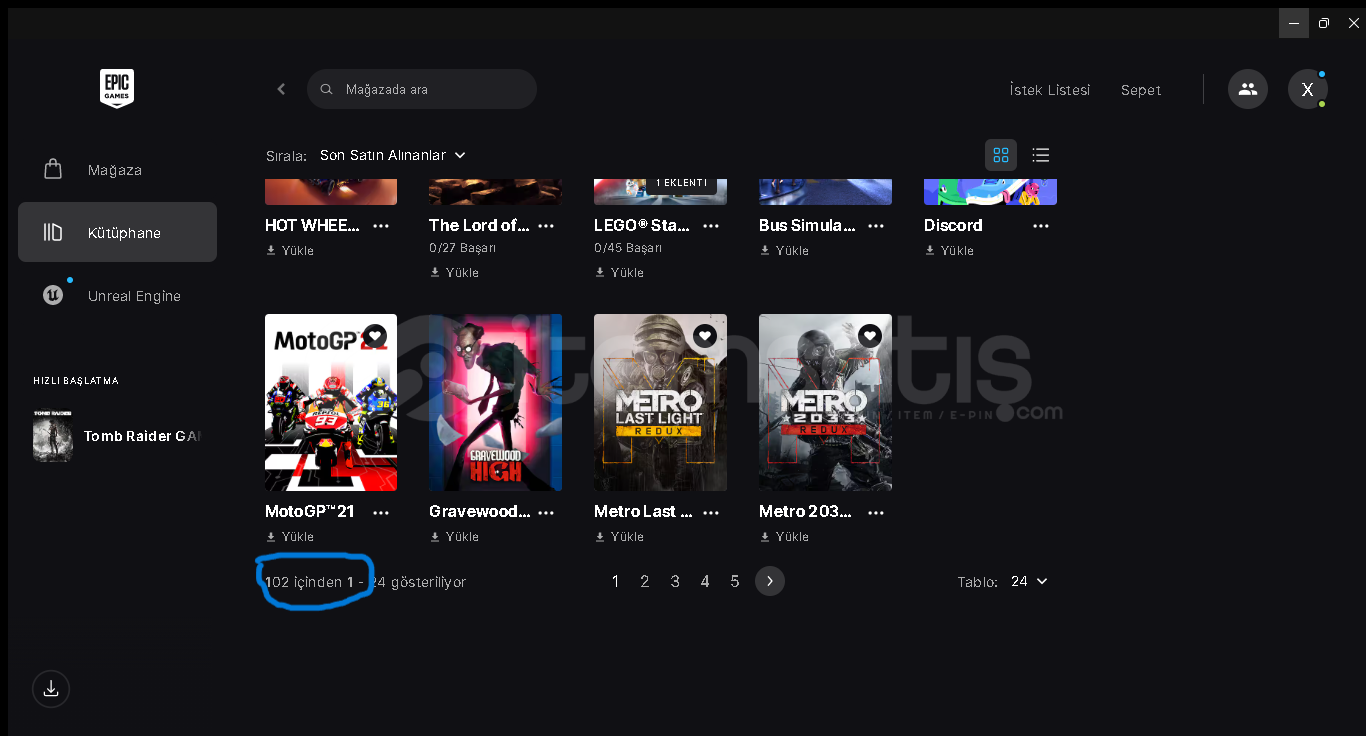Install The Lord of the Rings via Yükle
1366x736 pixels.
[454, 273]
